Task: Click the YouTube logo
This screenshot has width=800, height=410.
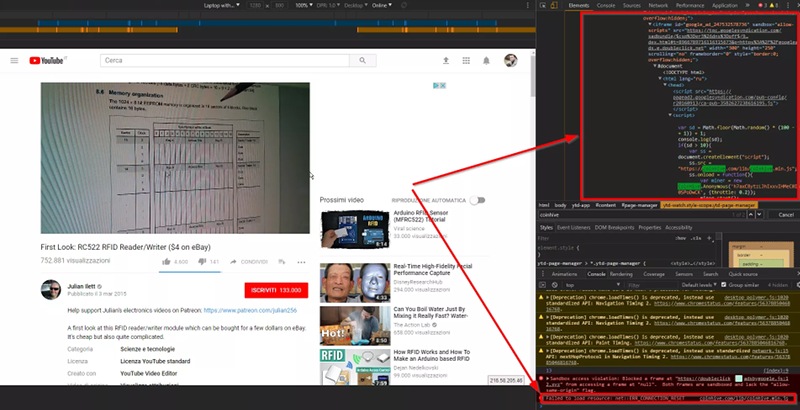Action: coord(47,61)
